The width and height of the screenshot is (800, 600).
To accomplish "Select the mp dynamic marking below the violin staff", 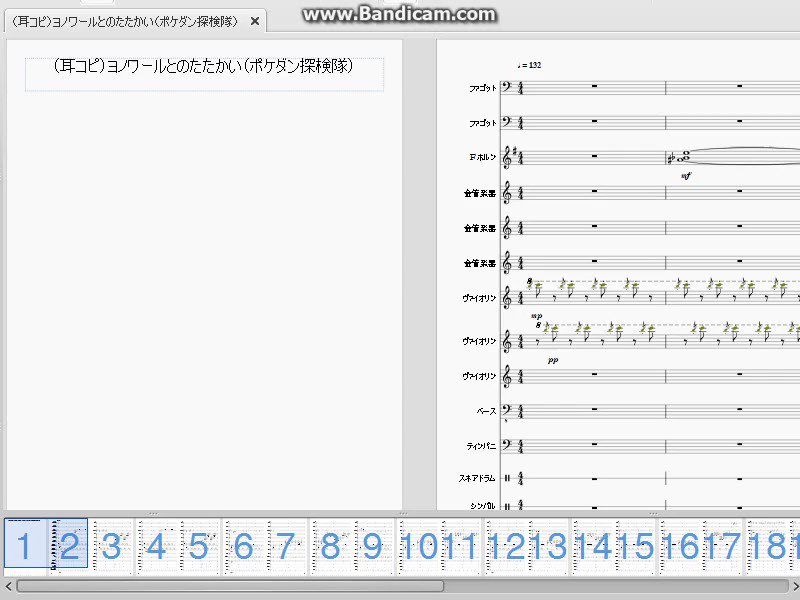I will pyautogui.click(x=536, y=316).
